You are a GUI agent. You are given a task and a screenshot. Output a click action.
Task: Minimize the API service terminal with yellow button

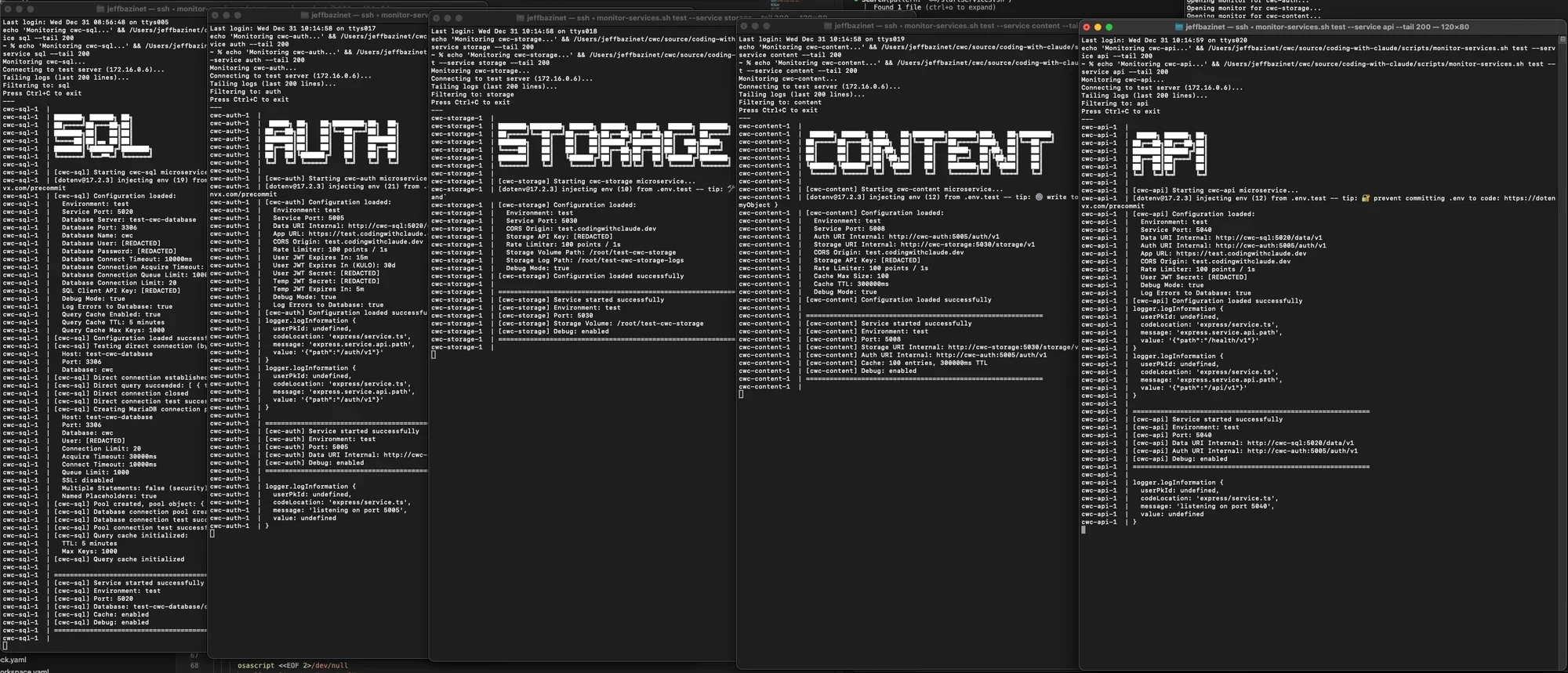pyautogui.click(x=1098, y=27)
